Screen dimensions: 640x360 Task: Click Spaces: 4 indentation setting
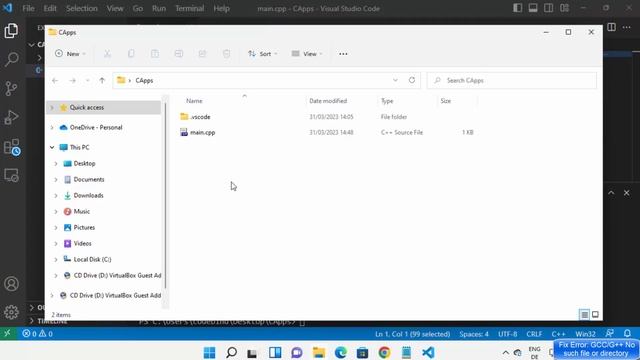coord(473,333)
